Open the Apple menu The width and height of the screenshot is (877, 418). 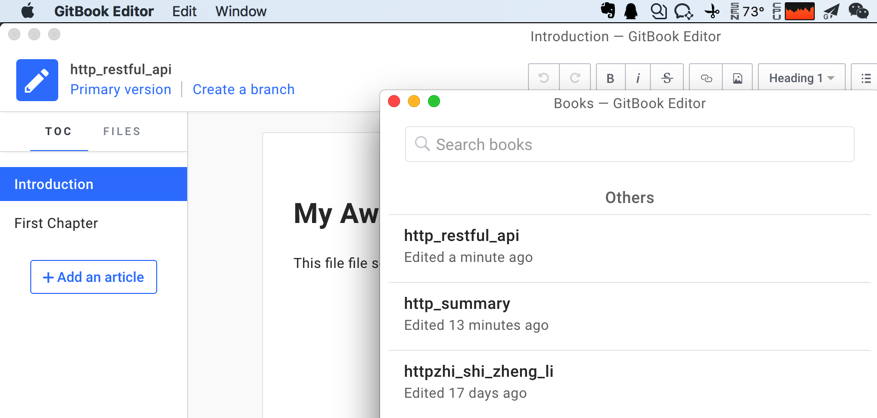click(27, 11)
